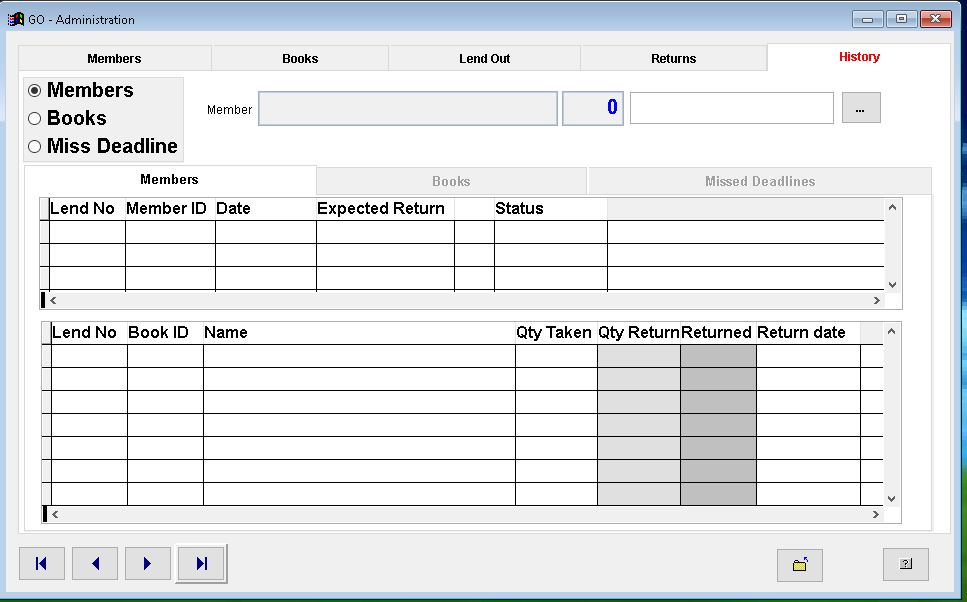Open the Returns tab
This screenshot has height=602, width=967.
tap(673, 59)
